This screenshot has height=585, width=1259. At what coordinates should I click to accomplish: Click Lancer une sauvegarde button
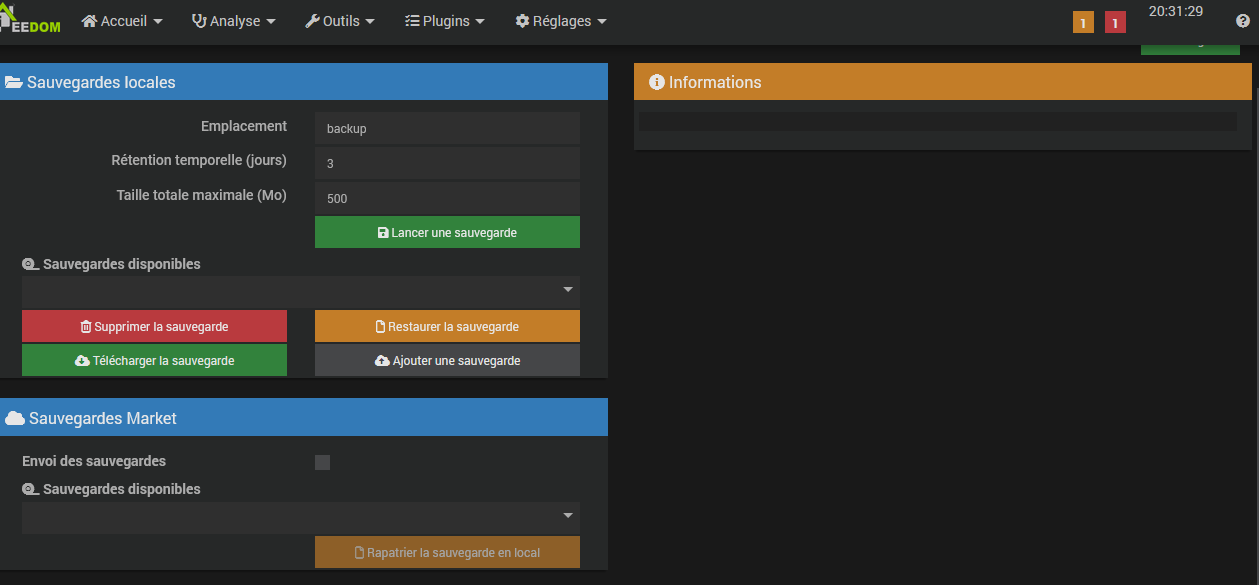tap(447, 232)
